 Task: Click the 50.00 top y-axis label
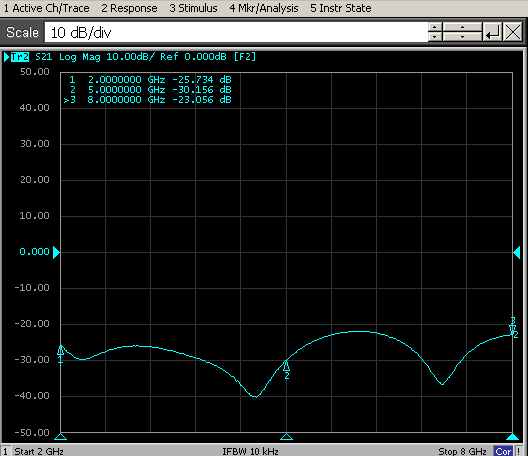pyautogui.click(x=35, y=72)
